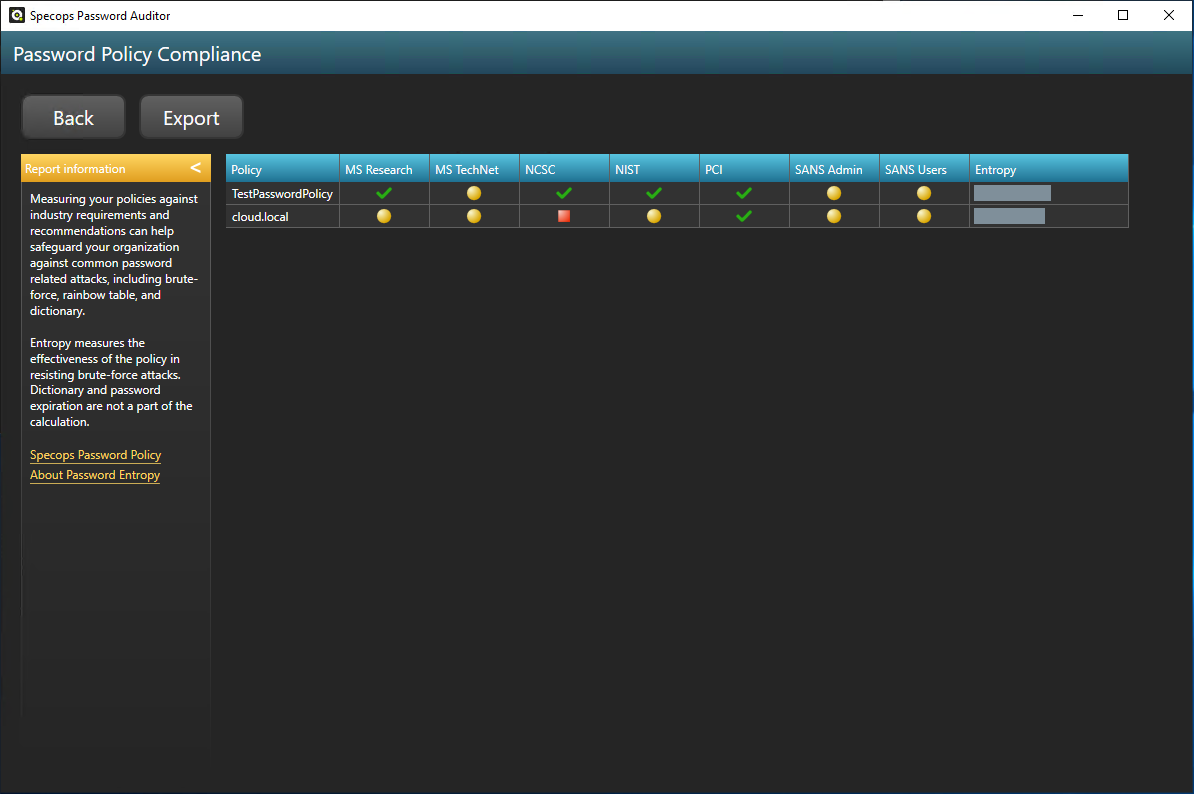Sort by the Policy column header
The width and height of the screenshot is (1194, 794).
283,169
